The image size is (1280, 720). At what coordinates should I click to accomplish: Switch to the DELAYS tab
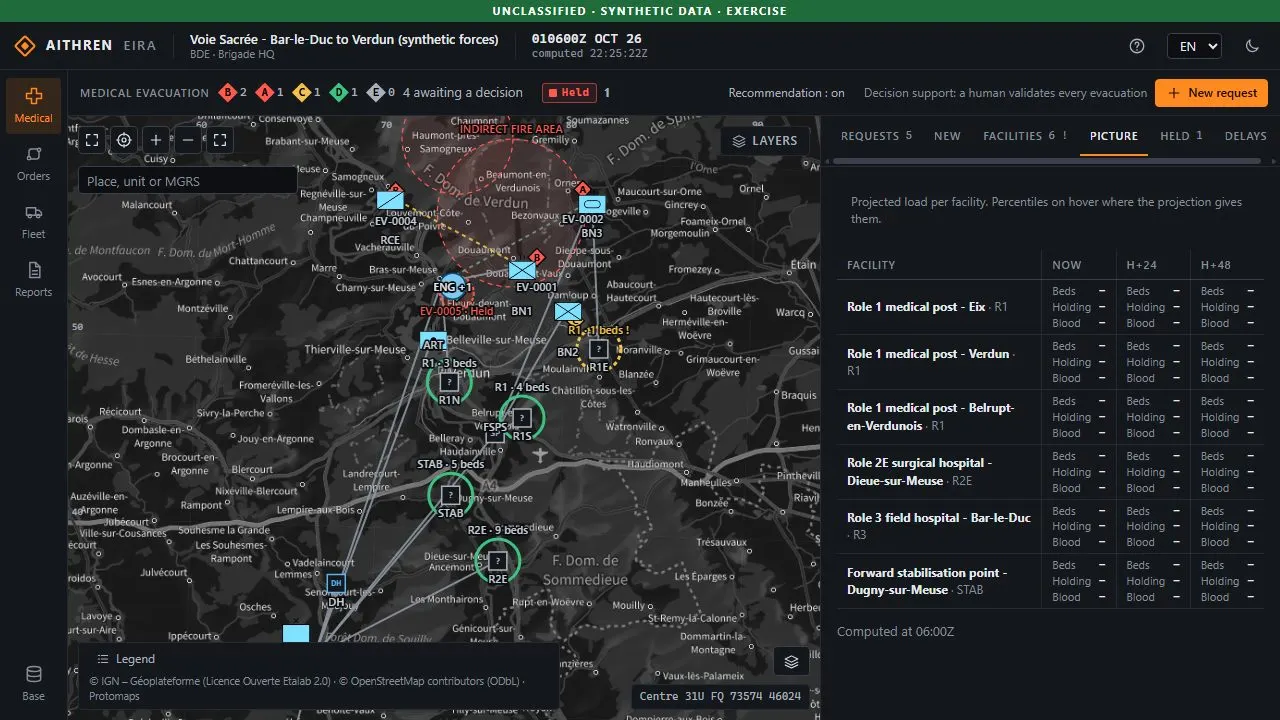[1245, 136]
